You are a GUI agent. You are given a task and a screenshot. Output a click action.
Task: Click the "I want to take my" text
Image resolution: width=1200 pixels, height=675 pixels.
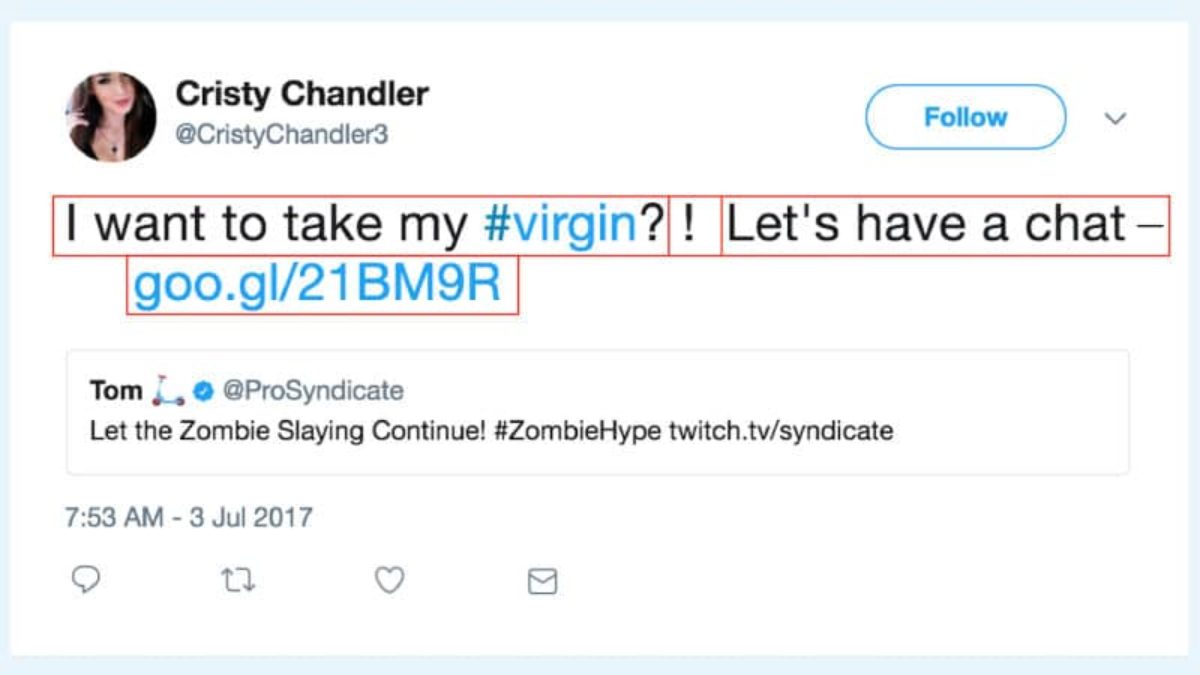266,226
